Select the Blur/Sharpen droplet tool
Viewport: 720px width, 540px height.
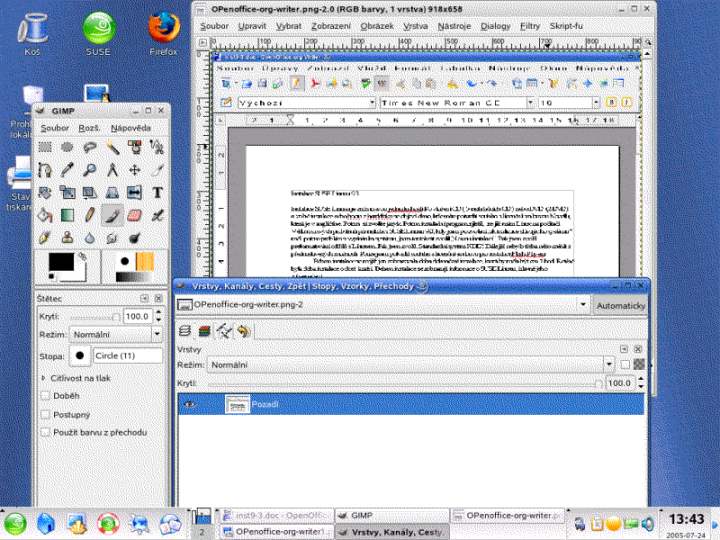pos(90,238)
